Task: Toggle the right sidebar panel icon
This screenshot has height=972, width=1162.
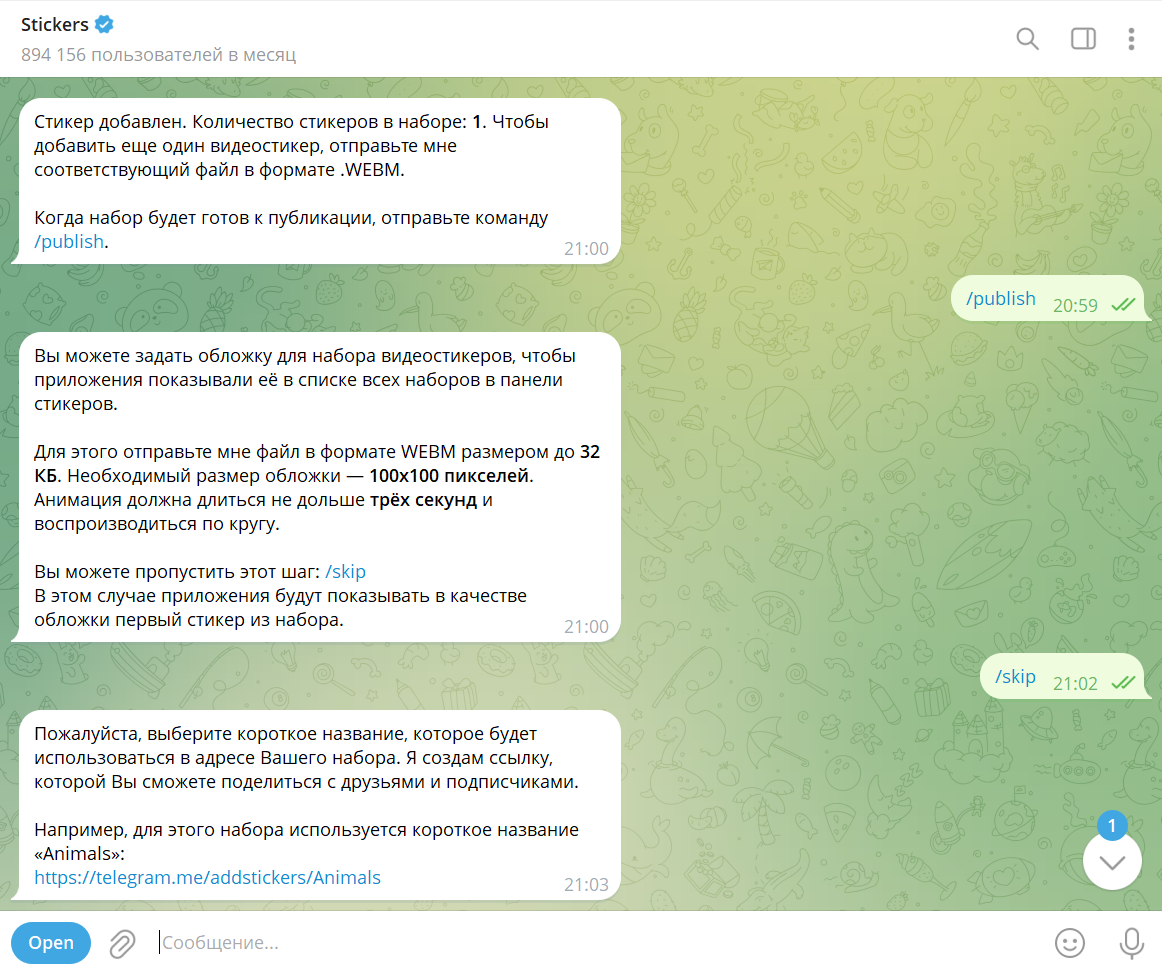Action: (1083, 39)
